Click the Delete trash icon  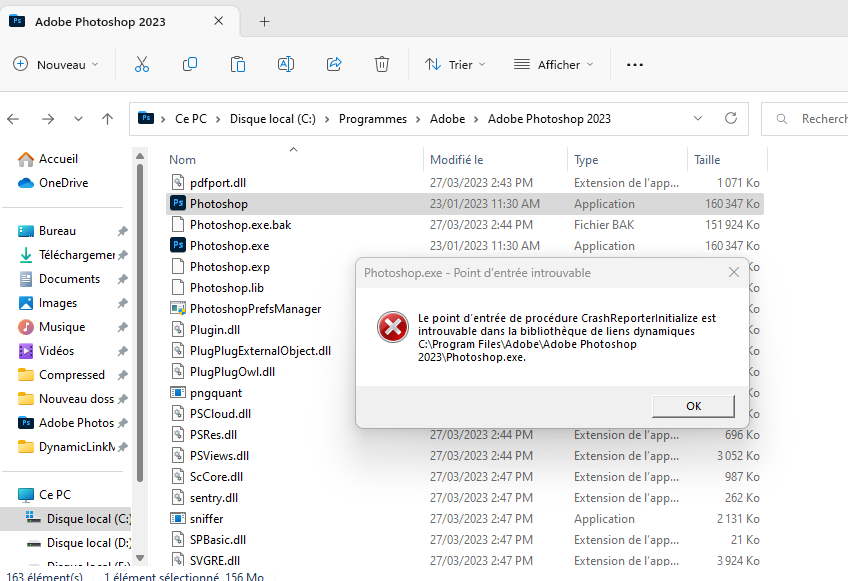(x=382, y=64)
